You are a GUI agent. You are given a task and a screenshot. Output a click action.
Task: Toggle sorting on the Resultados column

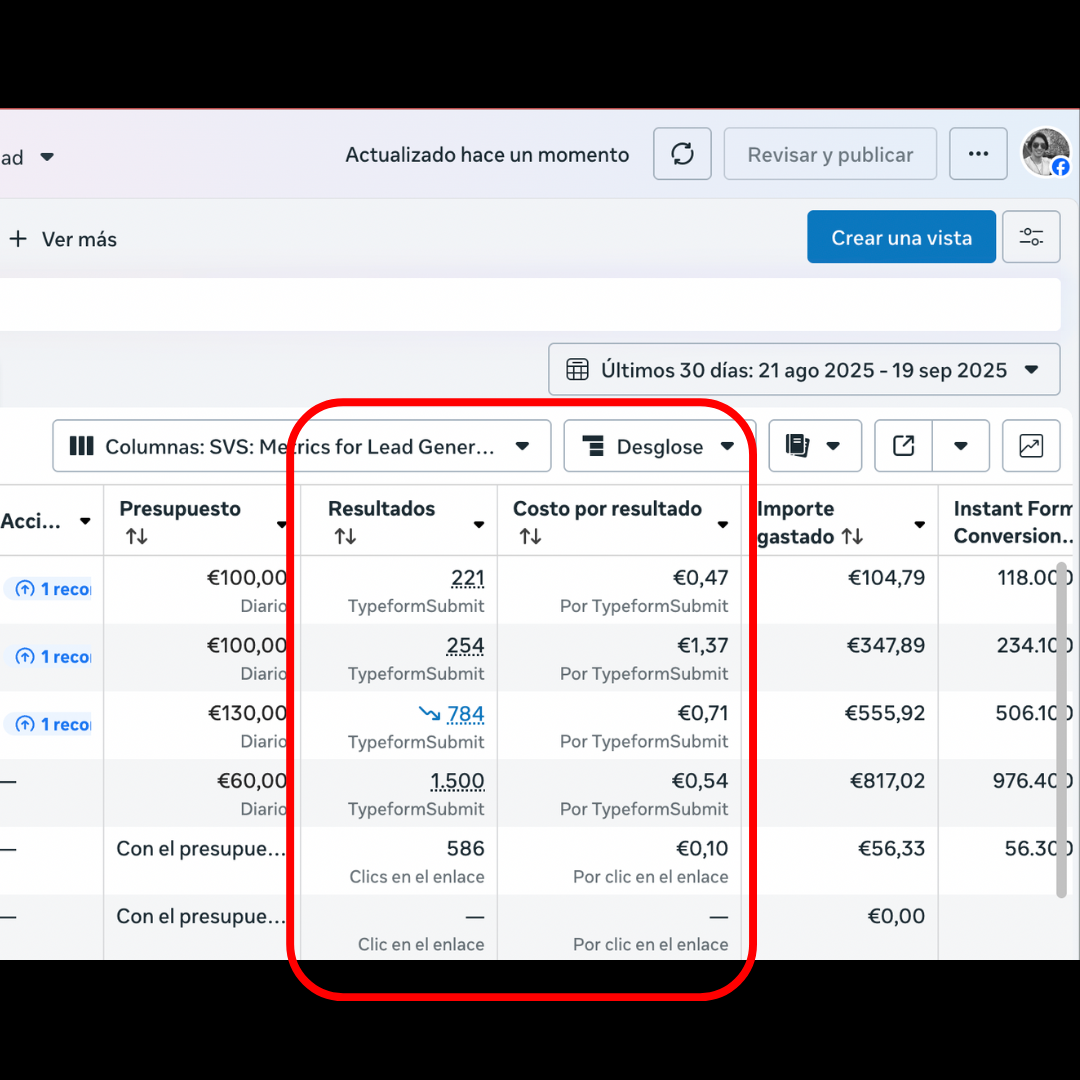pyautogui.click(x=345, y=535)
